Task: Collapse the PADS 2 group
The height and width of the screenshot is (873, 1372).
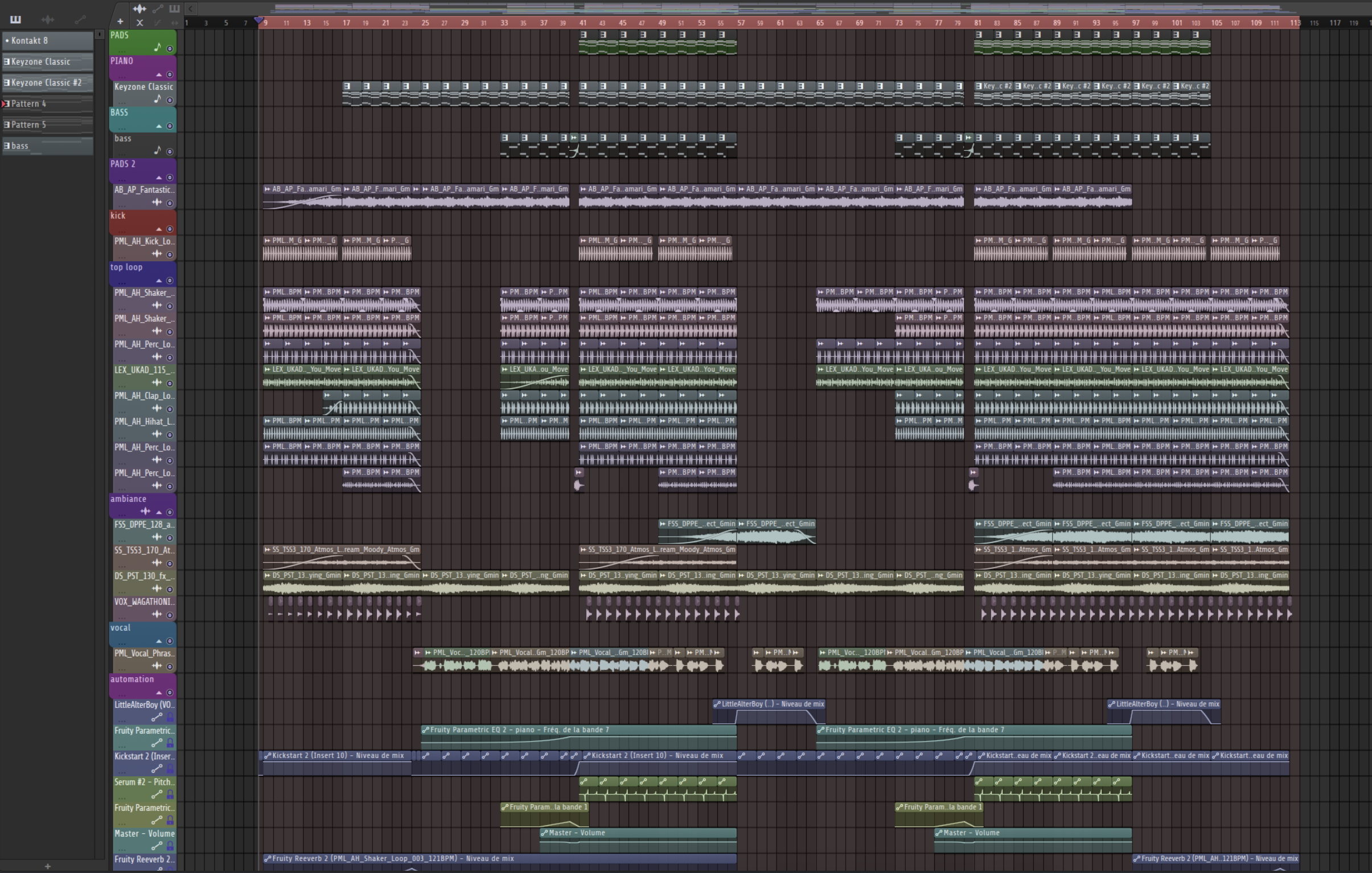Action: click(x=159, y=178)
